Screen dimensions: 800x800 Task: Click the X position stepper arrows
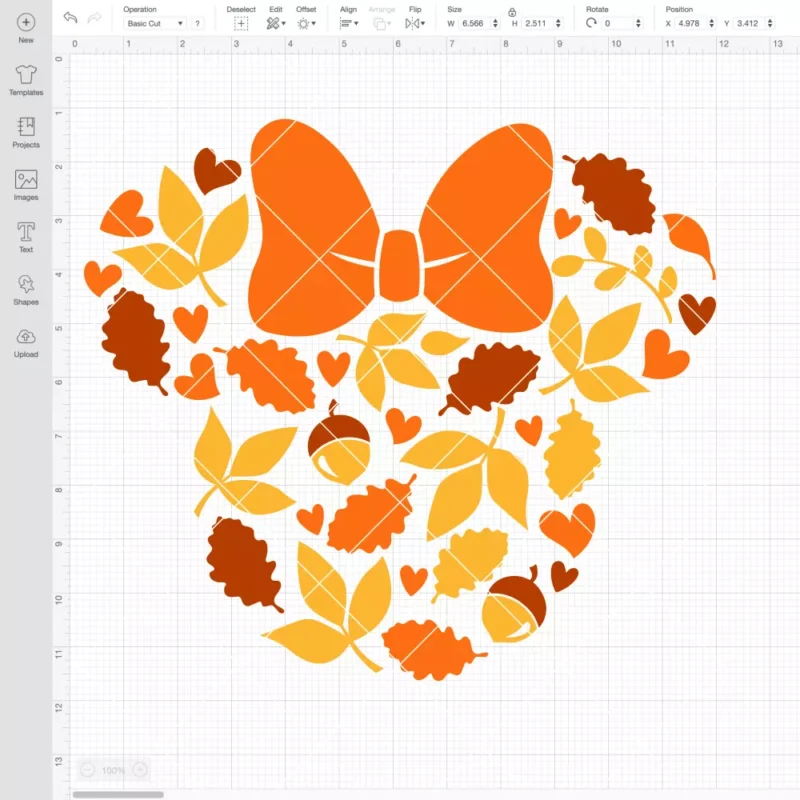pos(712,23)
